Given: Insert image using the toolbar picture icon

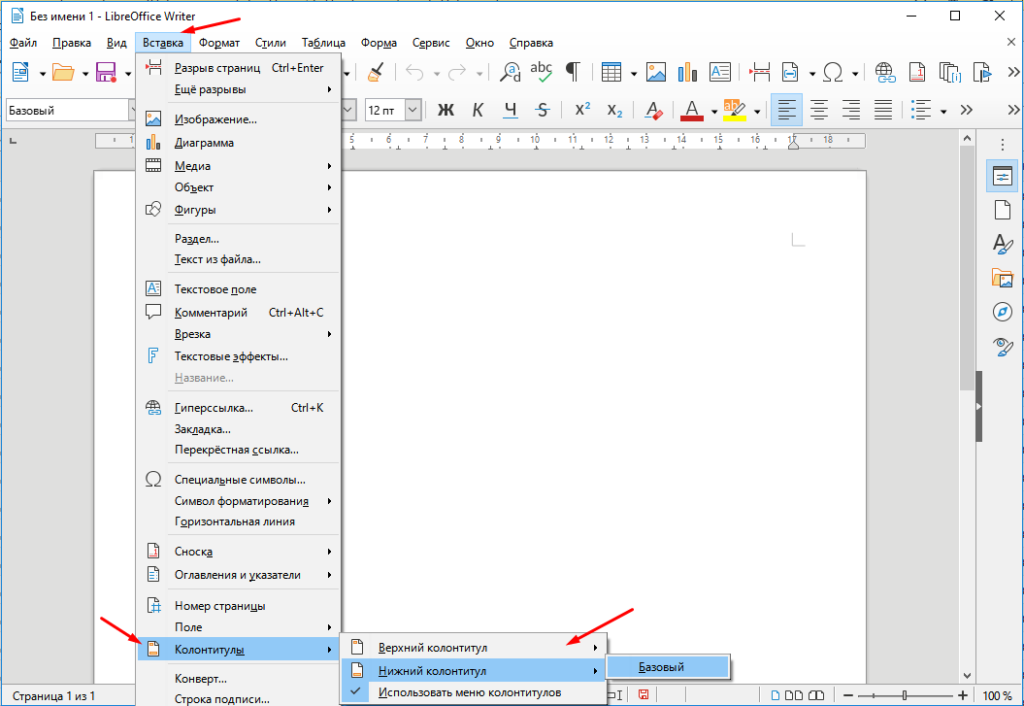Looking at the screenshot, I should point(656,72).
